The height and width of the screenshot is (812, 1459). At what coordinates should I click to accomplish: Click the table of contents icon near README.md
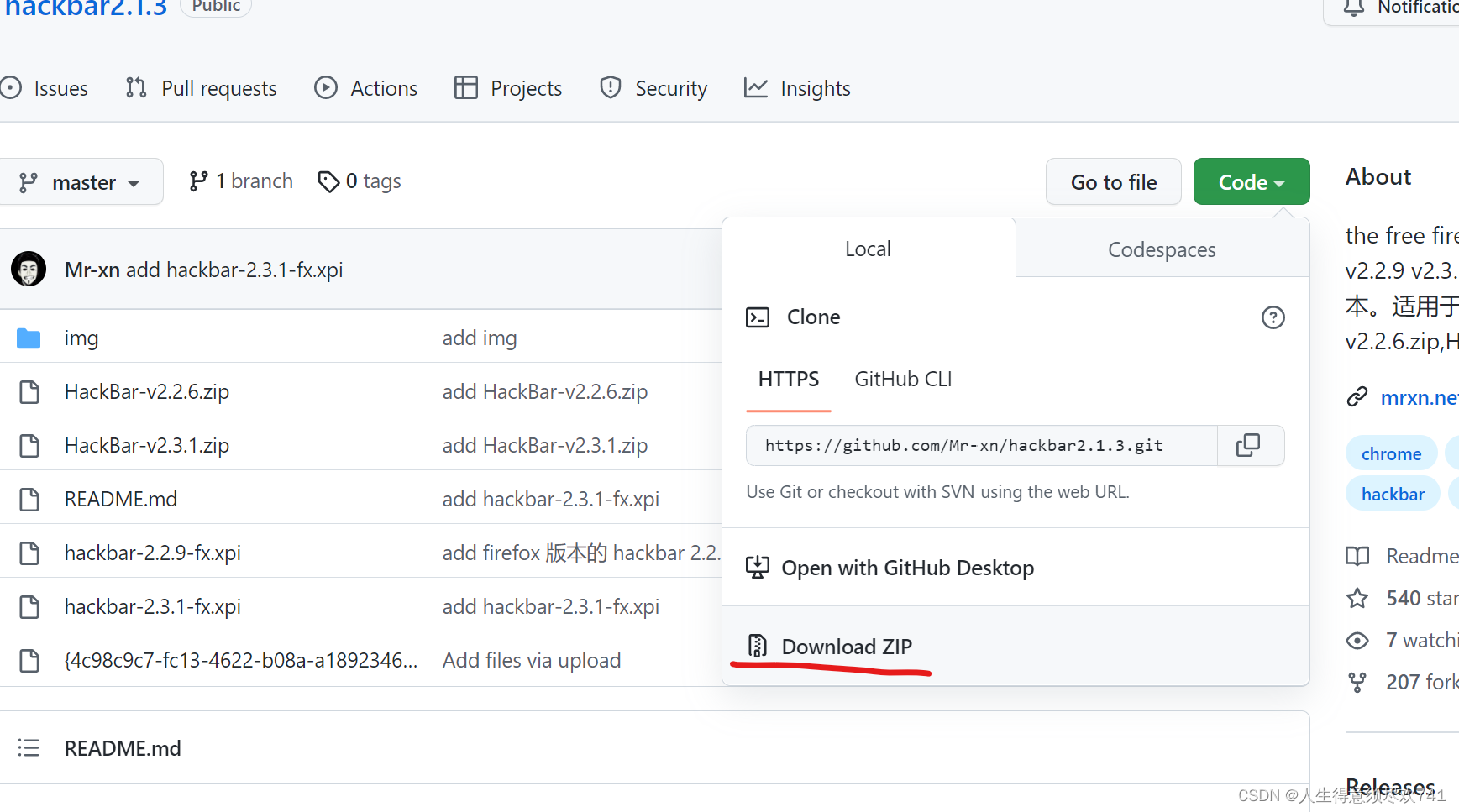click(x=29, y=747)
